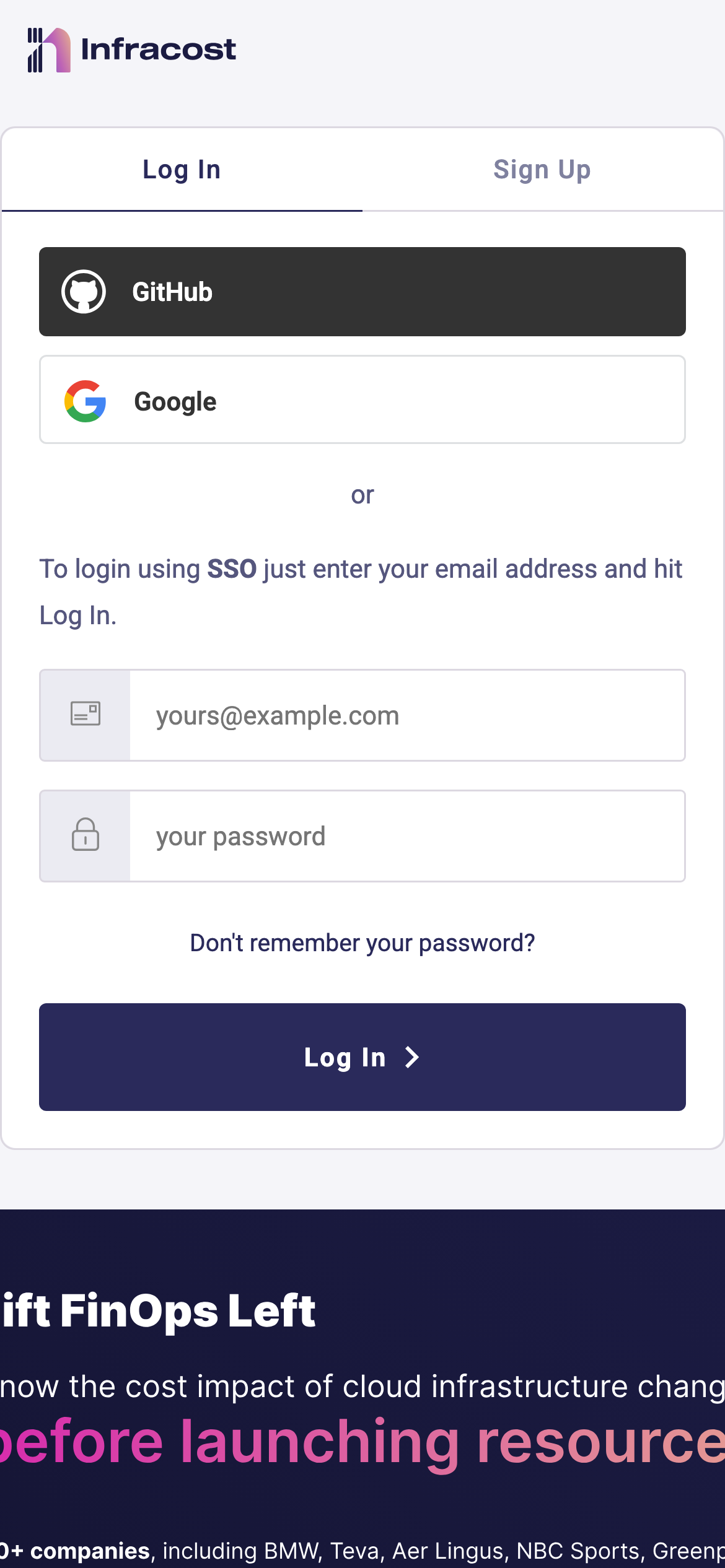Open "Don't remember your password?" link

click(x=362, y=943)
